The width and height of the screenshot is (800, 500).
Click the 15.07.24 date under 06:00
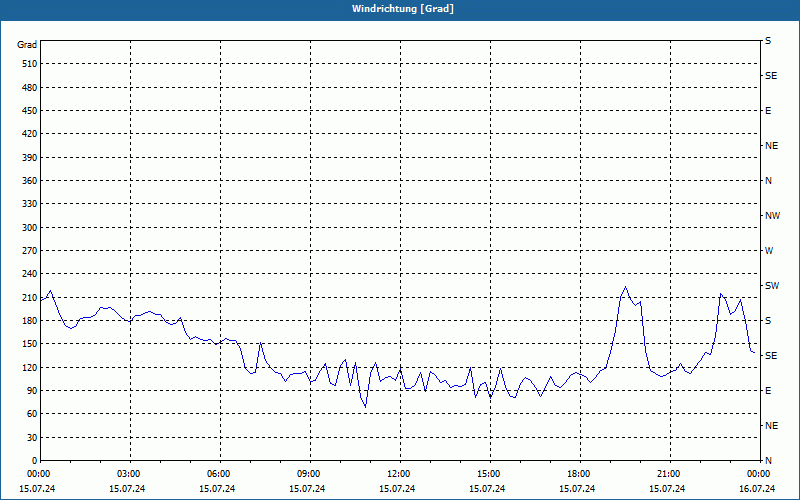pos(217,489)
